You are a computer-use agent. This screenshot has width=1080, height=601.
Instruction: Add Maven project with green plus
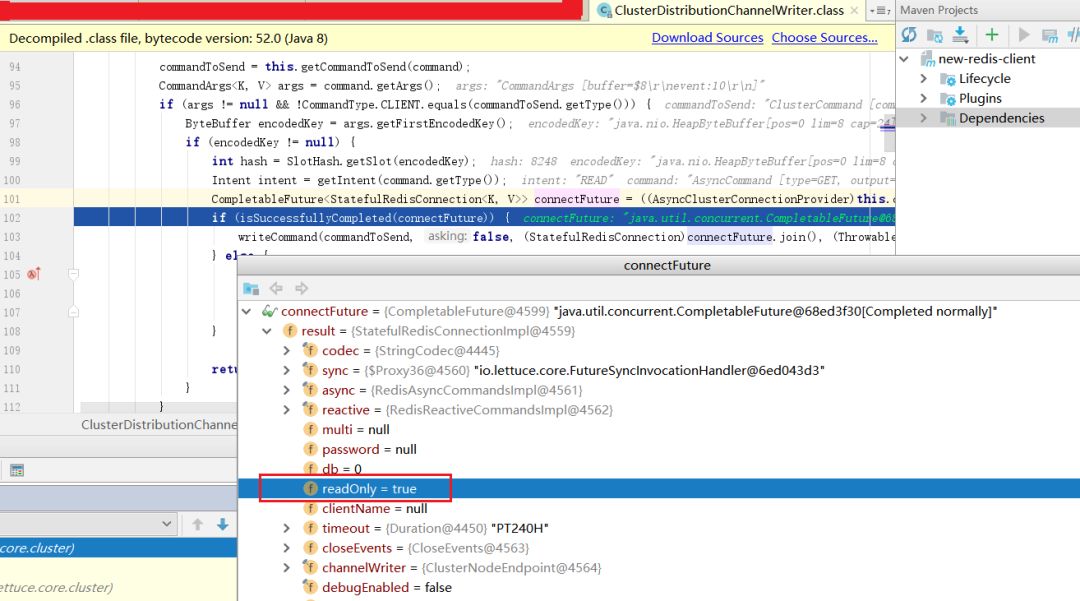pos(992,34)
